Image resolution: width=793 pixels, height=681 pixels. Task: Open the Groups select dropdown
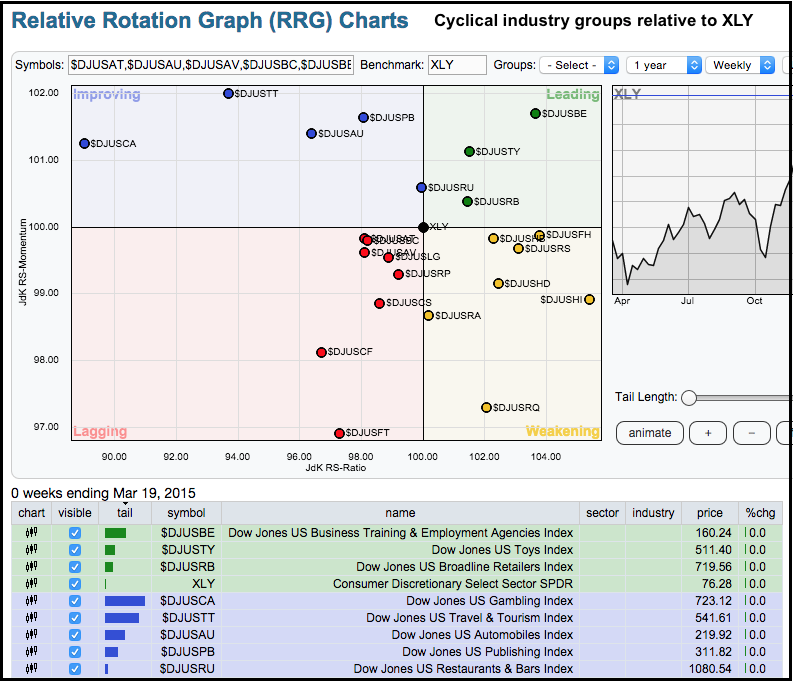tap(579, 65)
